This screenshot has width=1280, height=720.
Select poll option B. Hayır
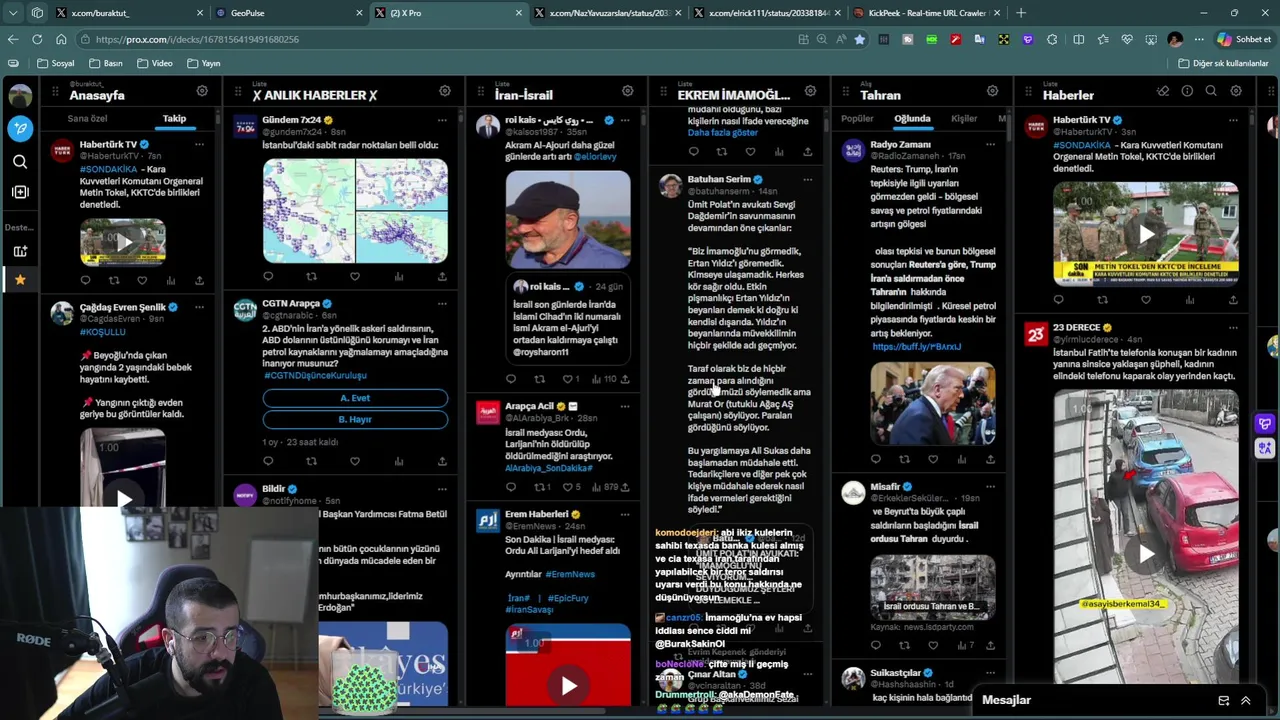pyautogui.click(x=355, y=419)
